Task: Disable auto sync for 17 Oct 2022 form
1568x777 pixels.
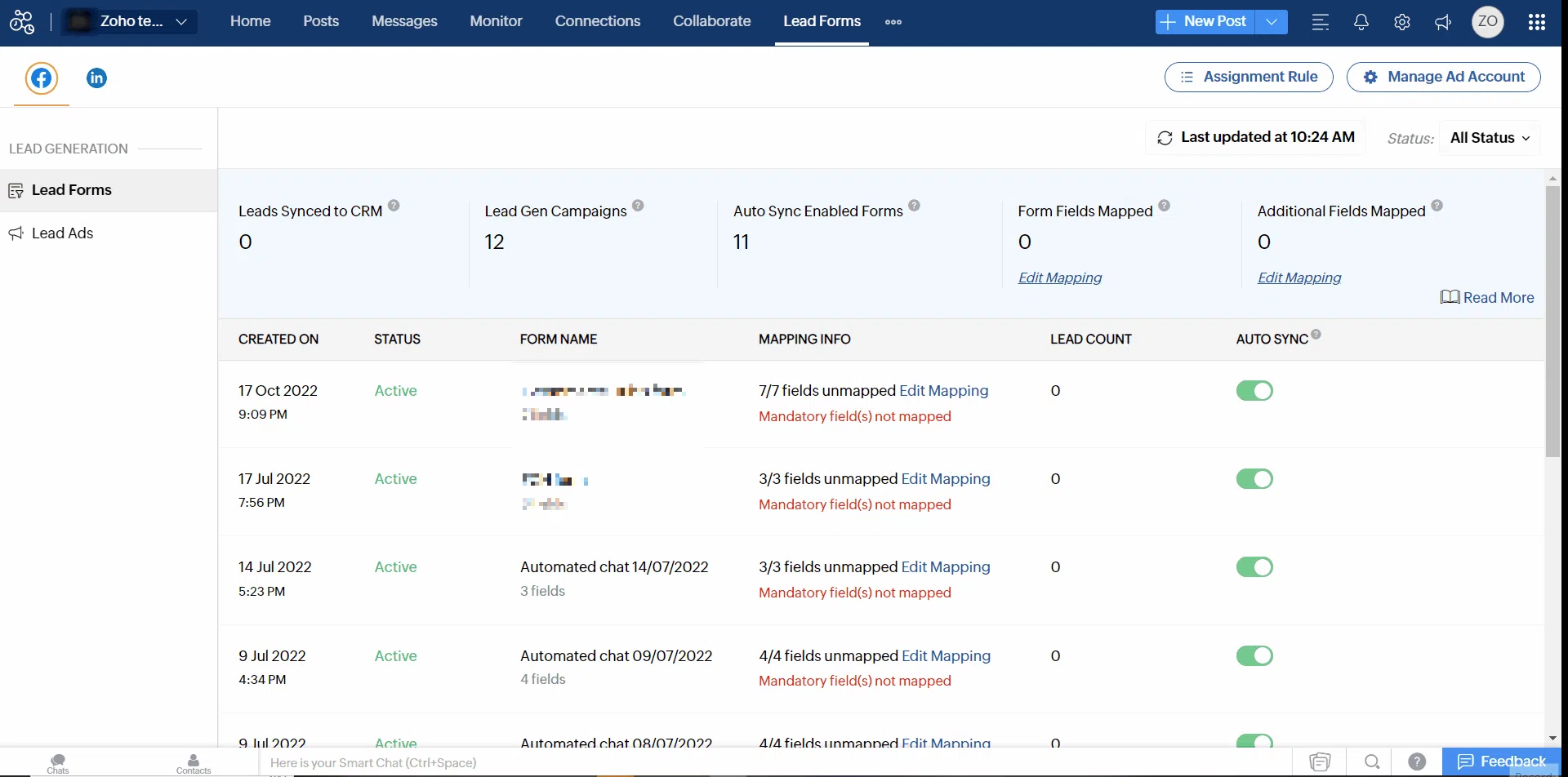Action: (x=1254, y=391)
